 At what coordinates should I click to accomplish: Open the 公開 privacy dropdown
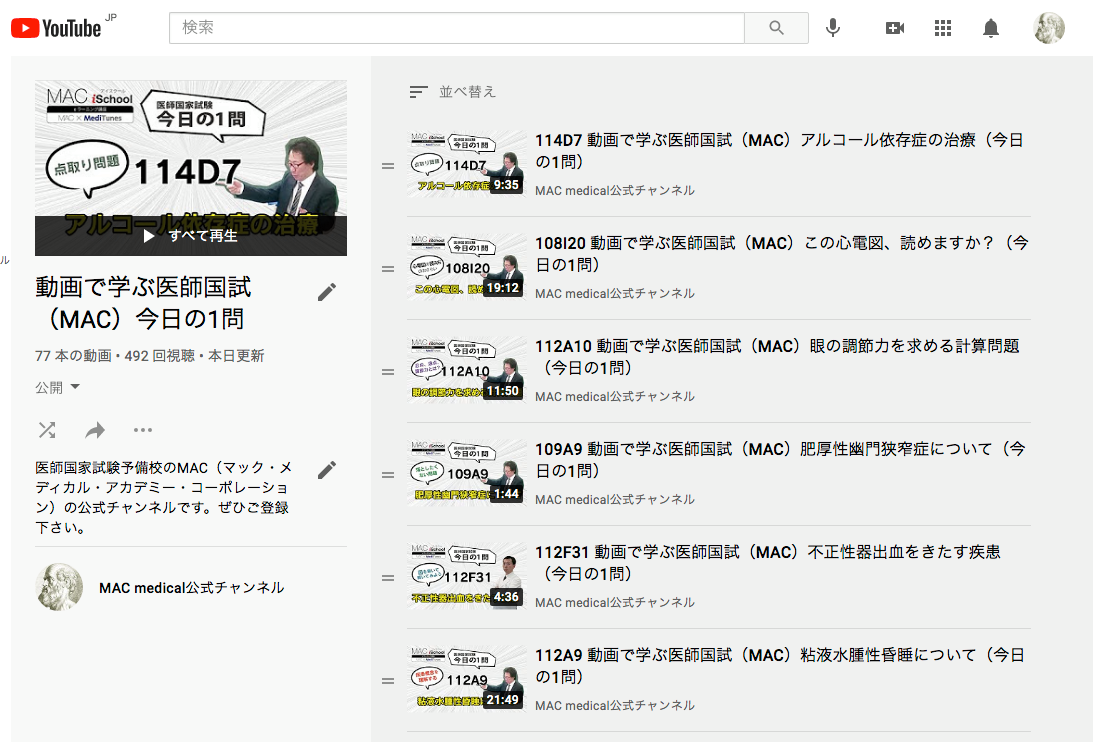click(57, 388)
